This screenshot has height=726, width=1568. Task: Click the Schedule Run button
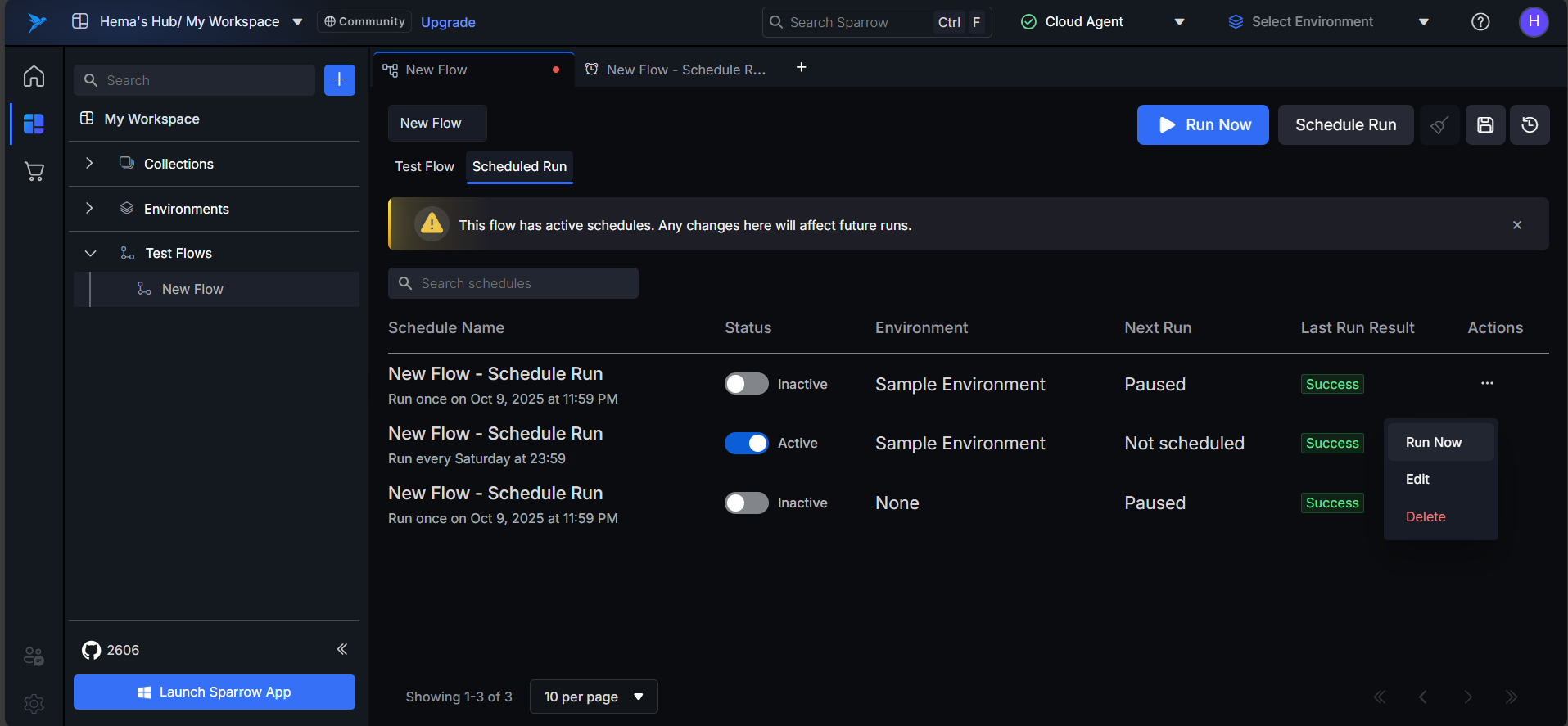pos(1345,124)
